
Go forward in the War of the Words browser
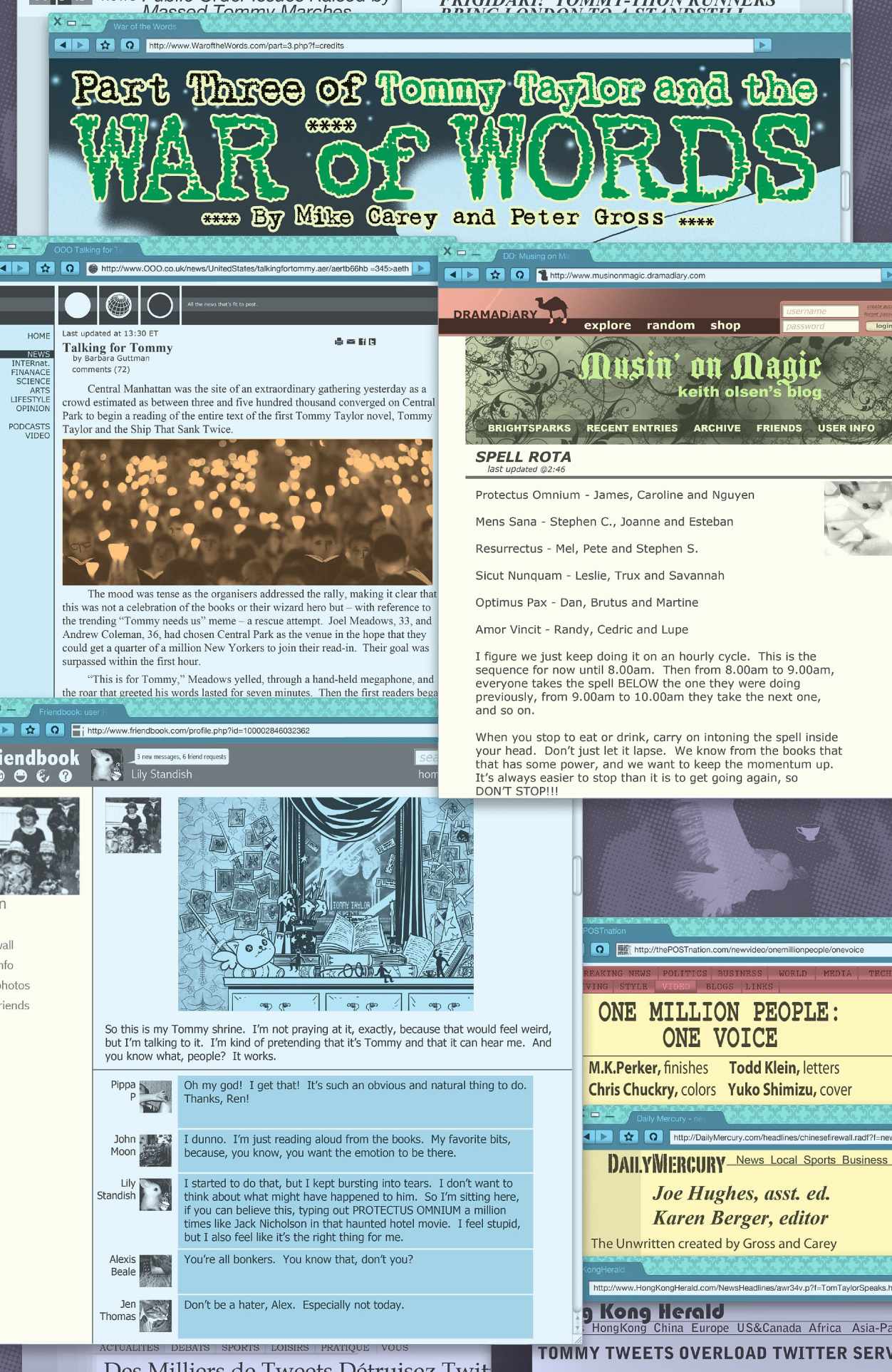(x=81, y=46)
